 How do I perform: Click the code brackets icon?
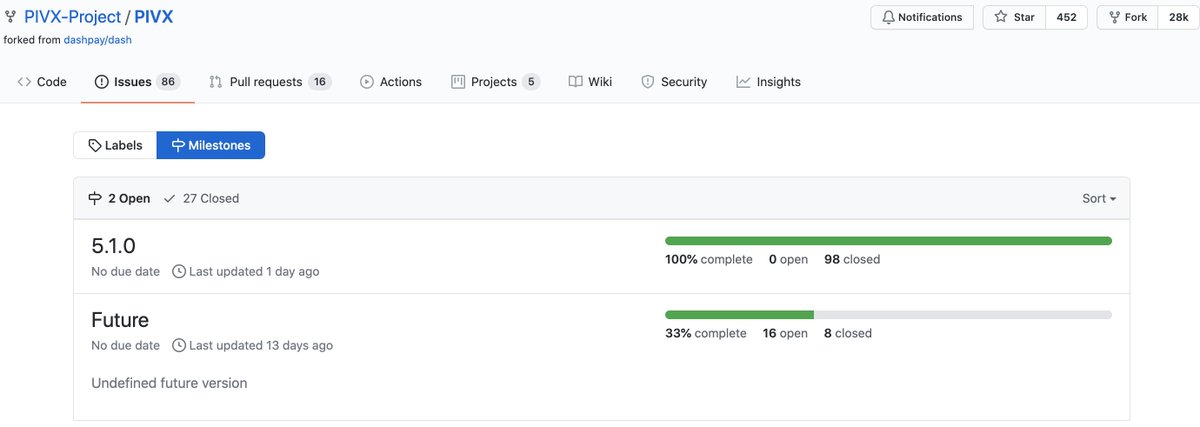(x=24, y=82)
